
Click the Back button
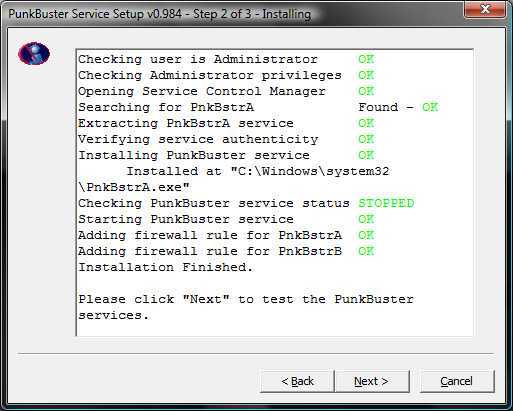point(297,381)
